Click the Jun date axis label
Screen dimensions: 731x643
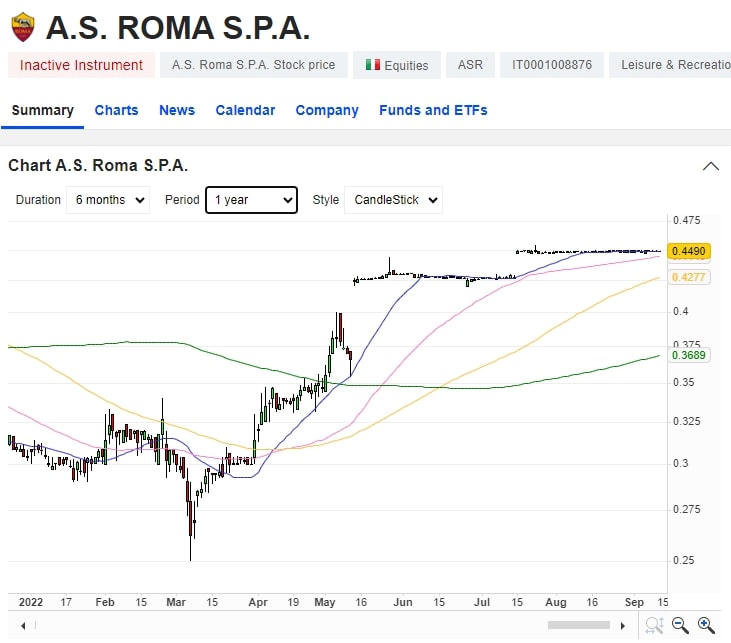[402, 602]
